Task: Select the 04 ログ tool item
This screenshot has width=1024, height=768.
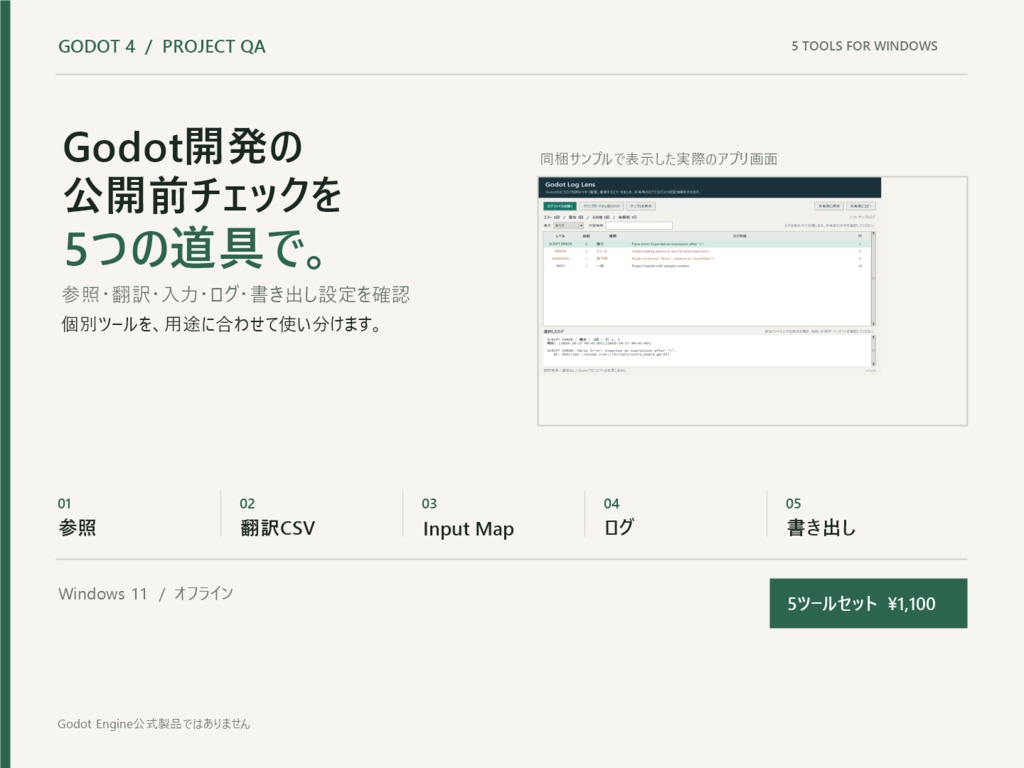Action: [618, 516]
